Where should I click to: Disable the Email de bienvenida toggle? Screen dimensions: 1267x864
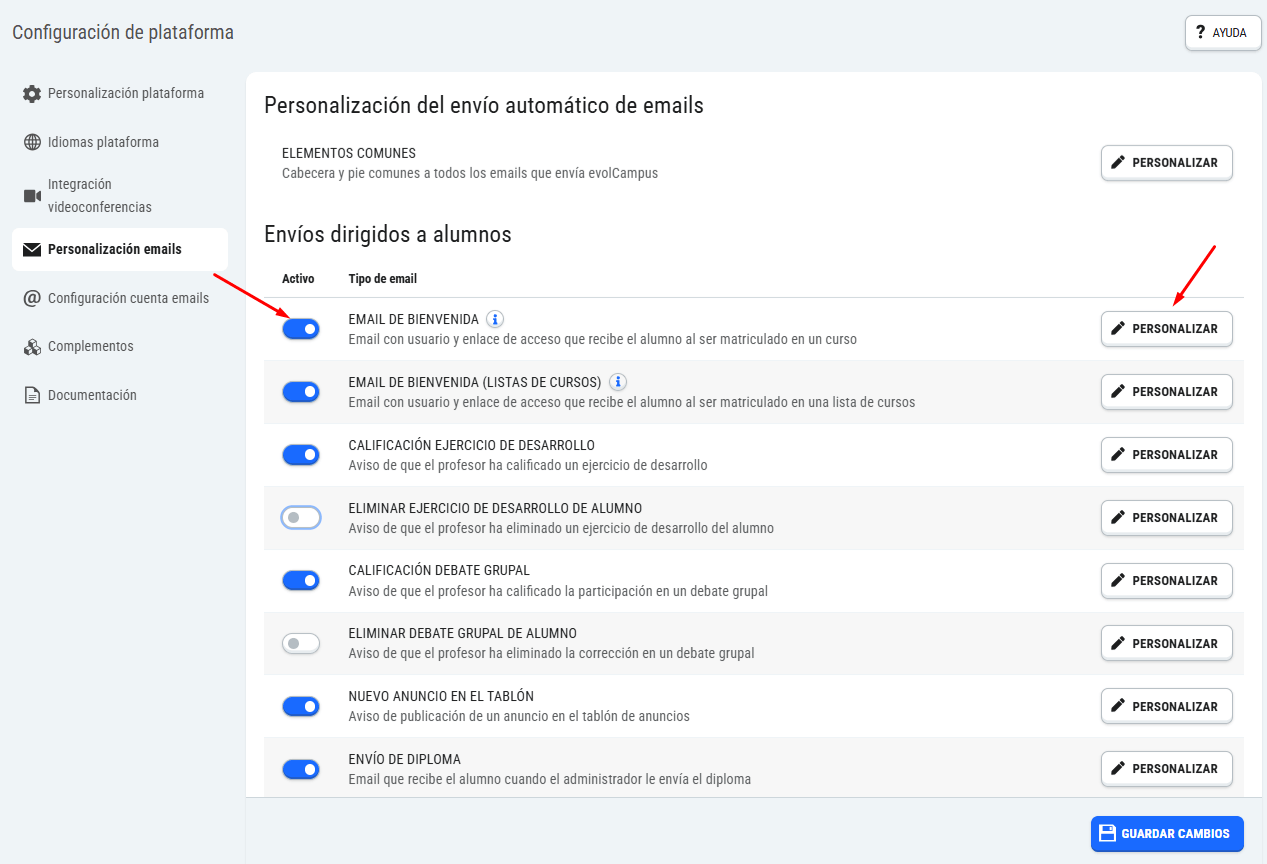301,329
